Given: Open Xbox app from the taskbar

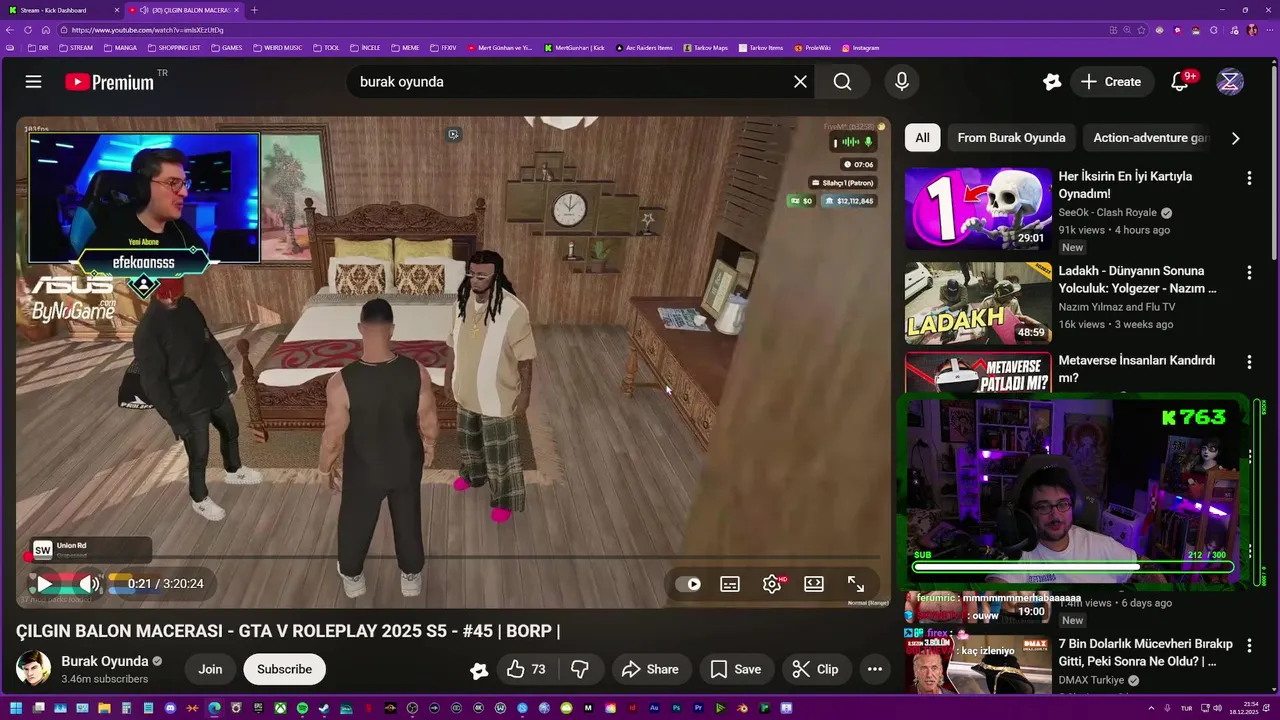Looking at the screenshot, I should click(x=280, y=709).
